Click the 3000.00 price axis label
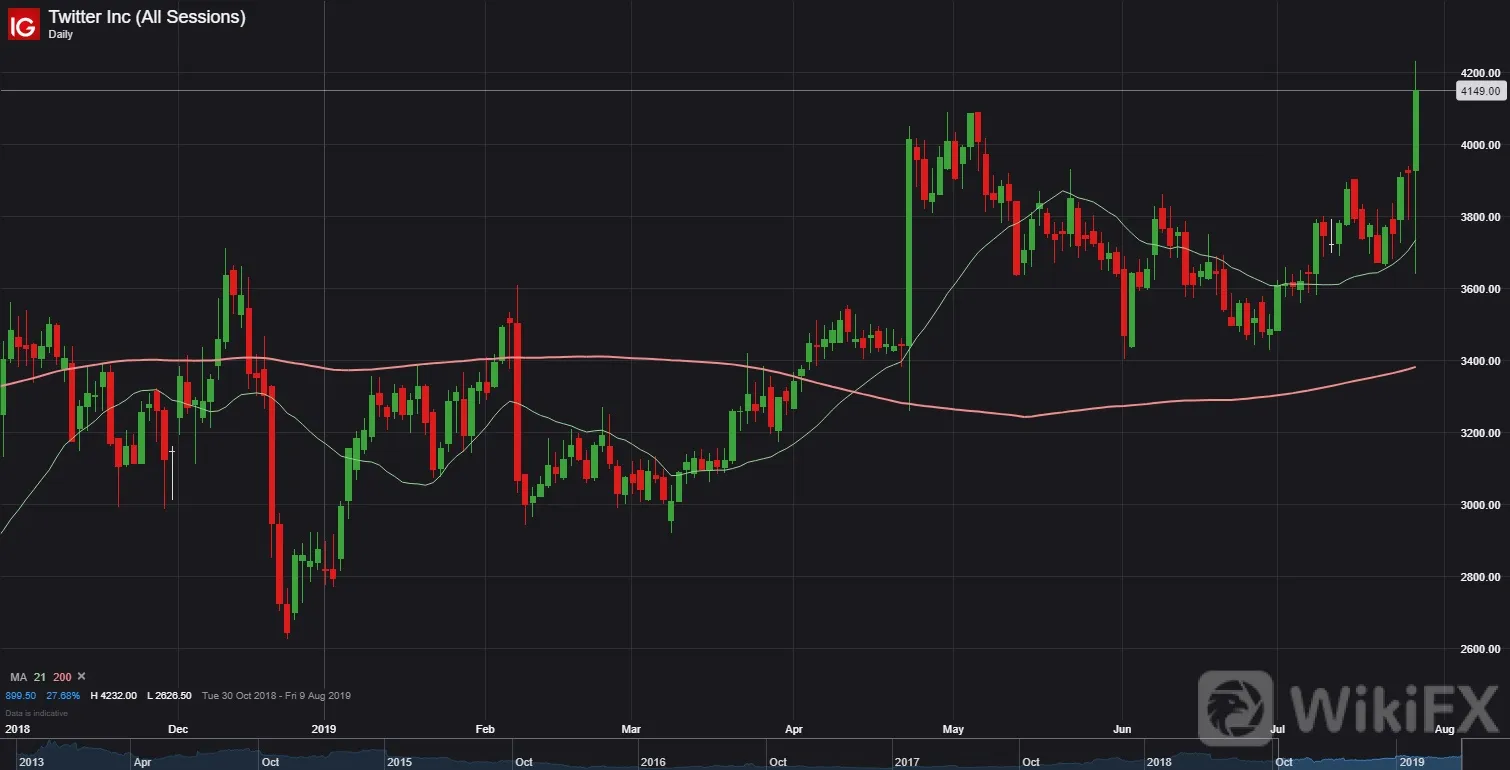Screen dimensions: 1510x770 (1480, 505)
